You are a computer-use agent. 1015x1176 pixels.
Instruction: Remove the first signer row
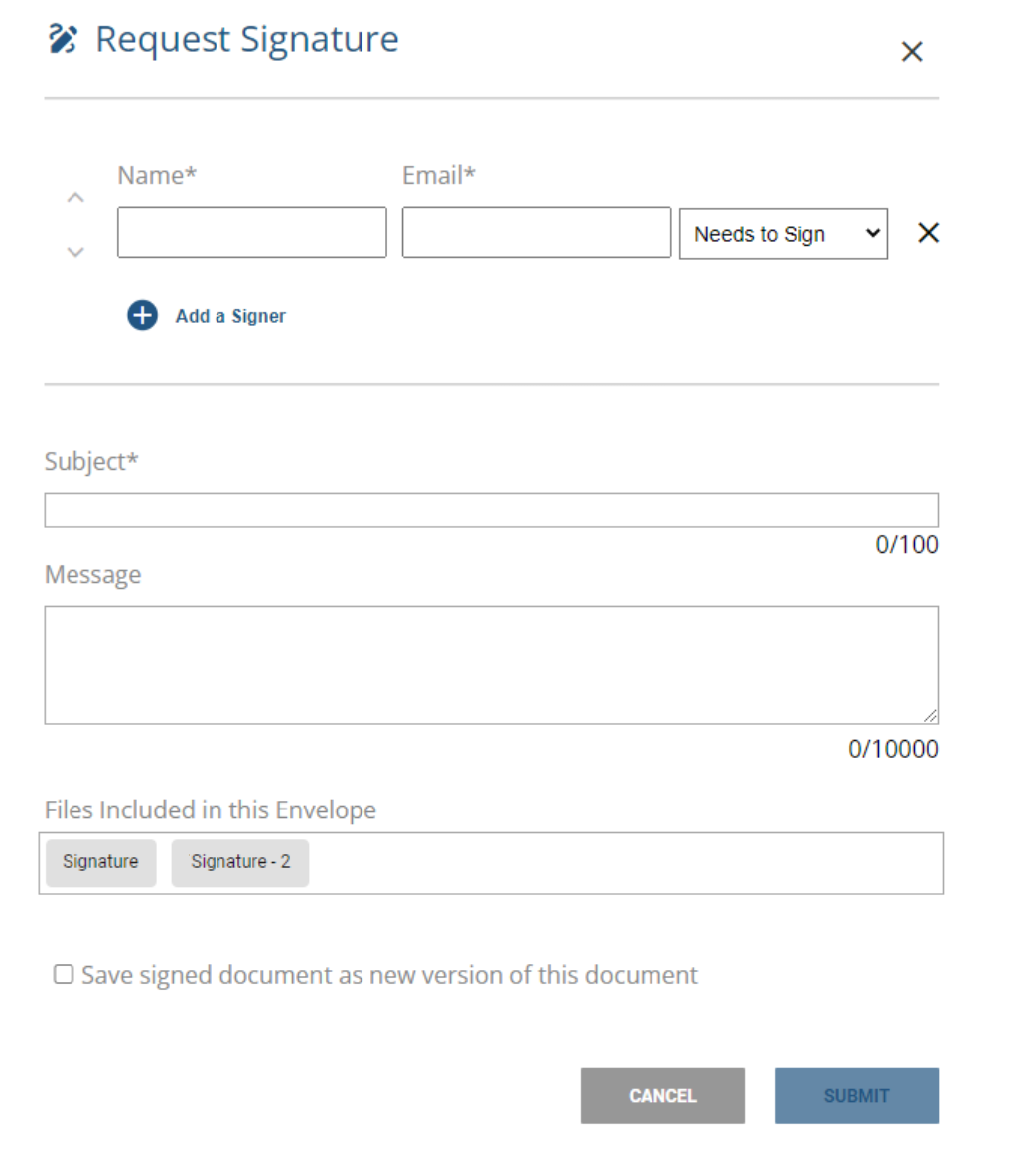tap(928, 232)
